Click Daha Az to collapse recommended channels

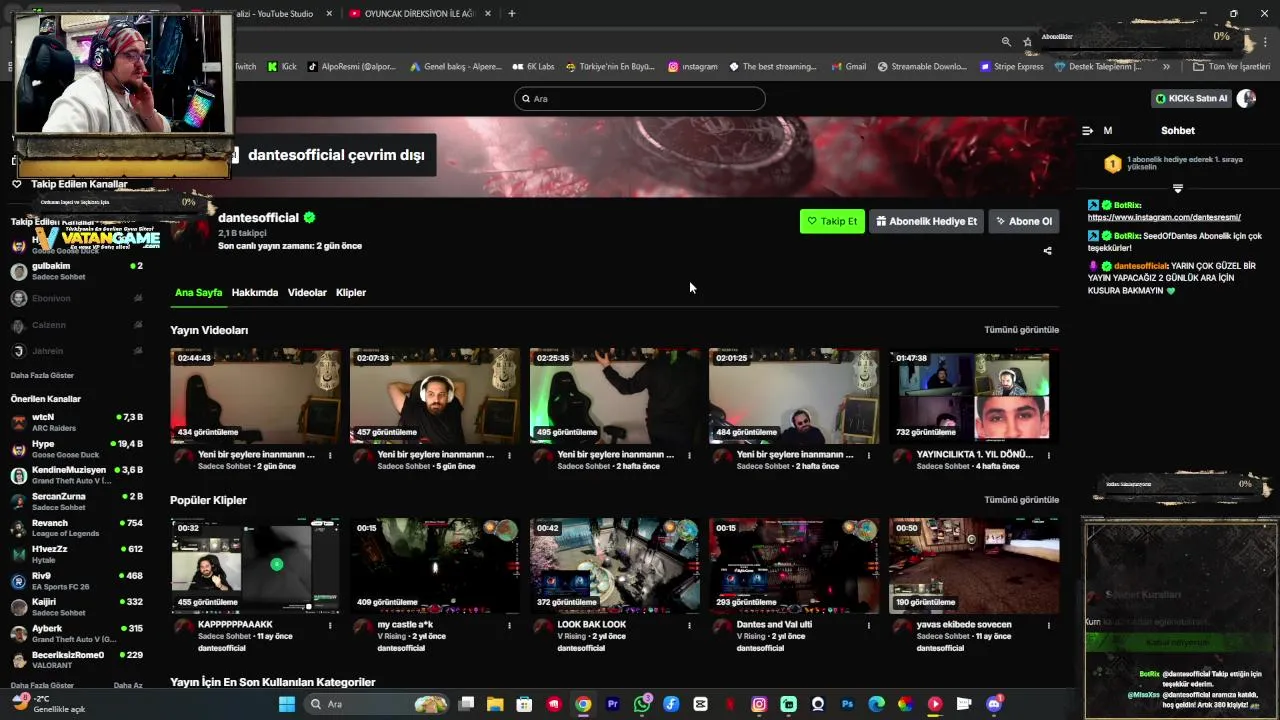coord(128,686)
